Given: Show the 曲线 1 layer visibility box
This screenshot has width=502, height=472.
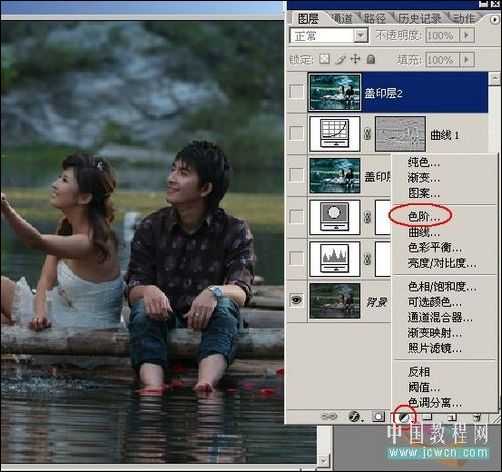Looking at the screenshot, I should (296, 133).
